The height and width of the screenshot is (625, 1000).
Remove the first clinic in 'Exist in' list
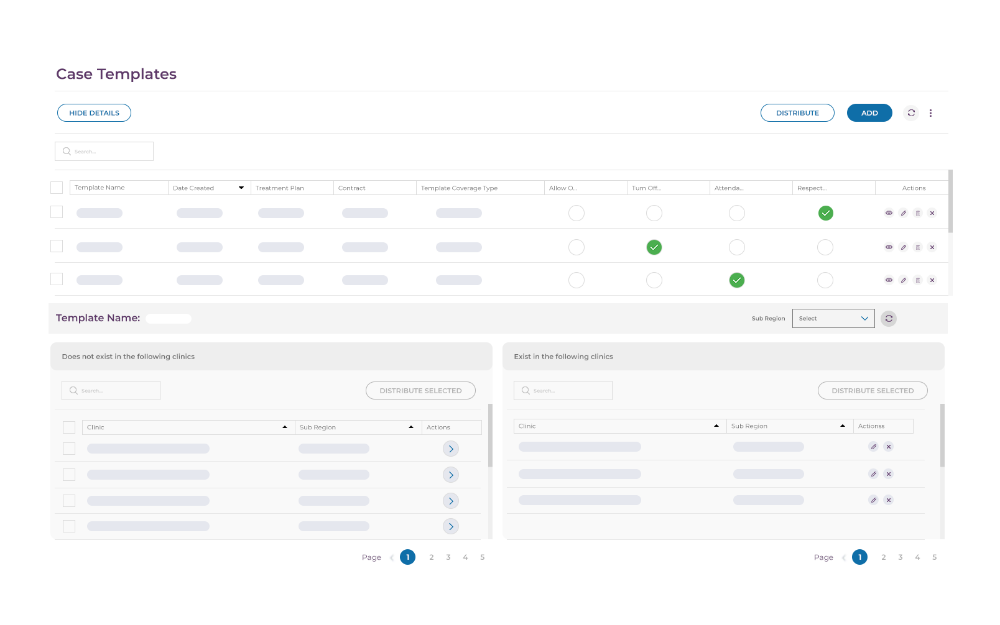click(x=888, y=446)
